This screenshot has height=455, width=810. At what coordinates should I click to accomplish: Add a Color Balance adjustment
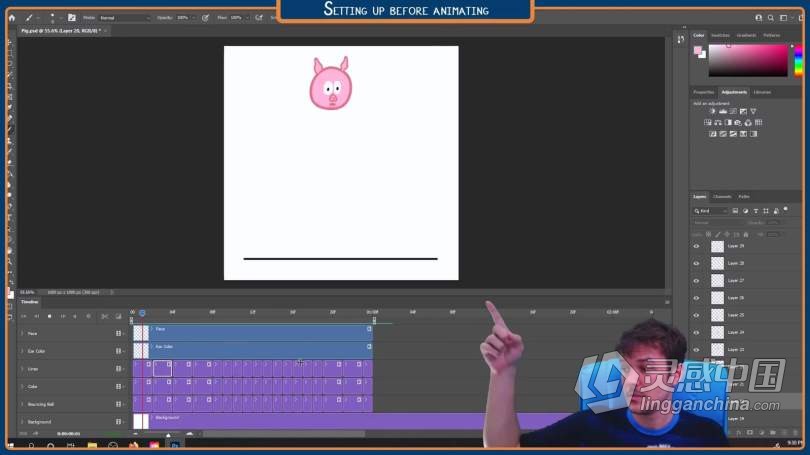[718, 123]
